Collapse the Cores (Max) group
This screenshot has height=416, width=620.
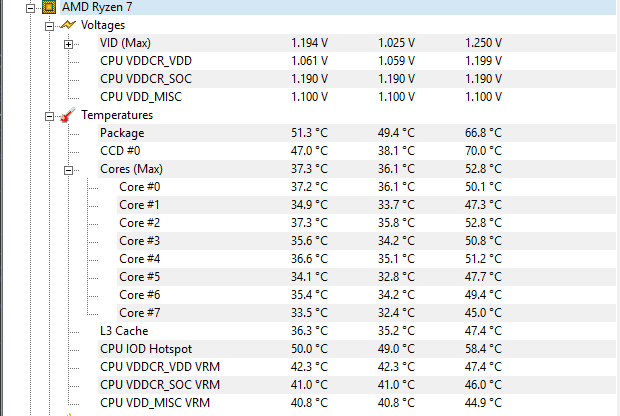pos(68,170)
